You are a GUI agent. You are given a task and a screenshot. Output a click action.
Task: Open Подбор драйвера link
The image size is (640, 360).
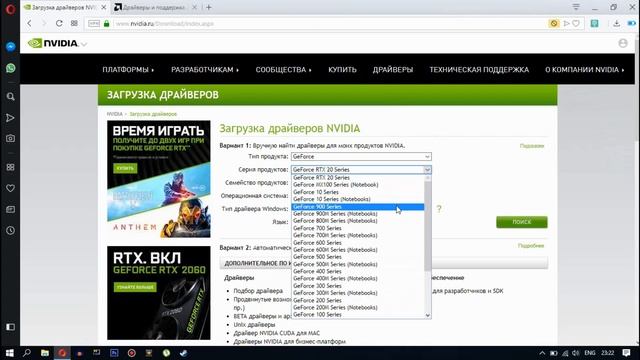(x=258, y=291)
